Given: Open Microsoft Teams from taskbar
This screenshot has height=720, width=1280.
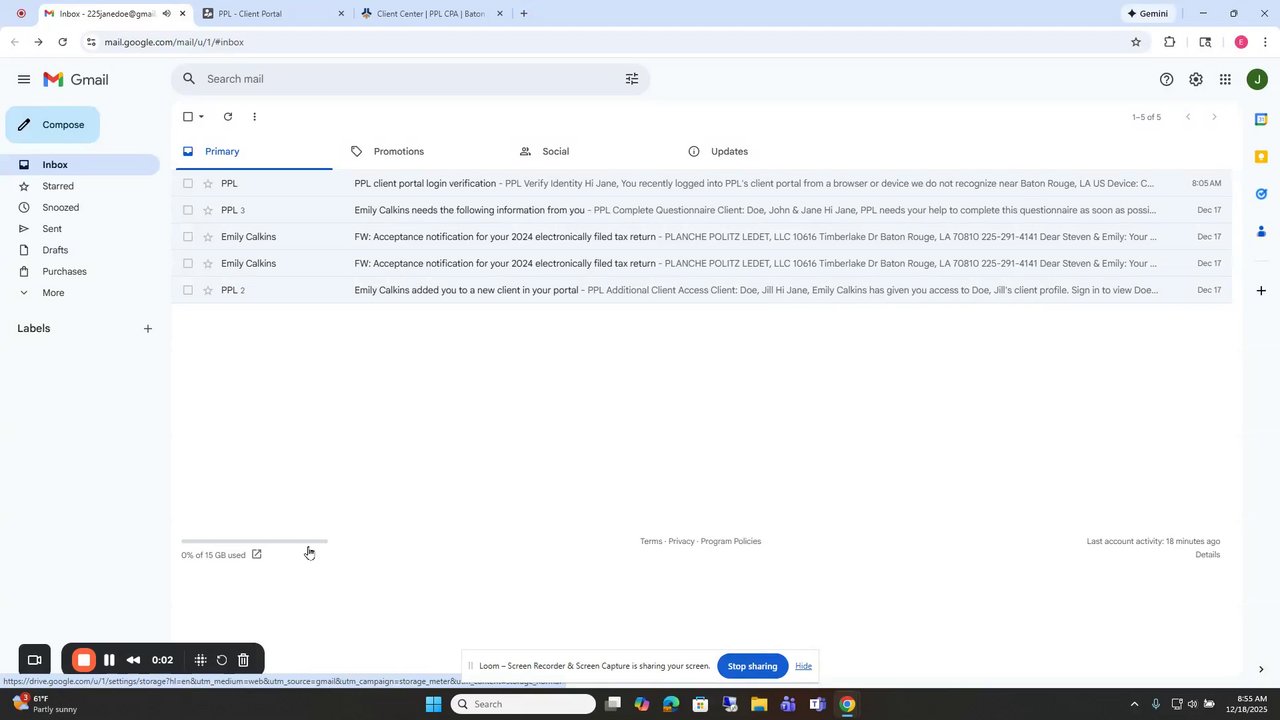Looking at the screenshot, I should (x=788, y=704).
